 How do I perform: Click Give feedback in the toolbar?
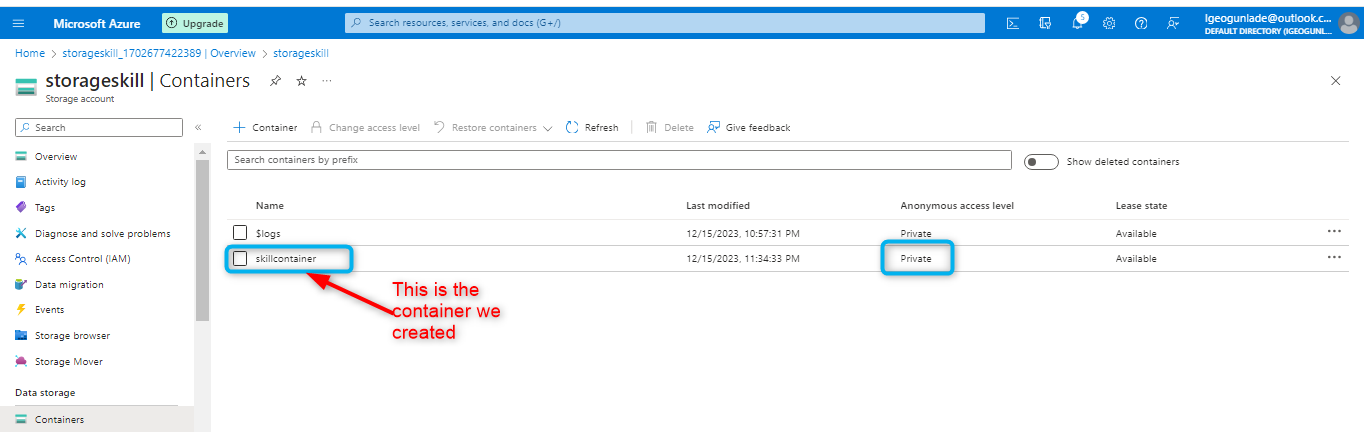click(748, 127)
